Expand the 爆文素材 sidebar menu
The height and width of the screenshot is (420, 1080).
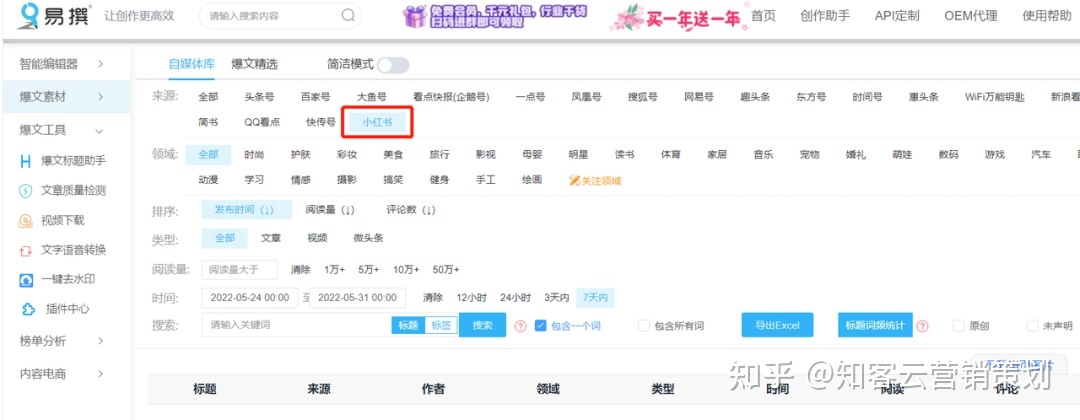tap(65, 97)
